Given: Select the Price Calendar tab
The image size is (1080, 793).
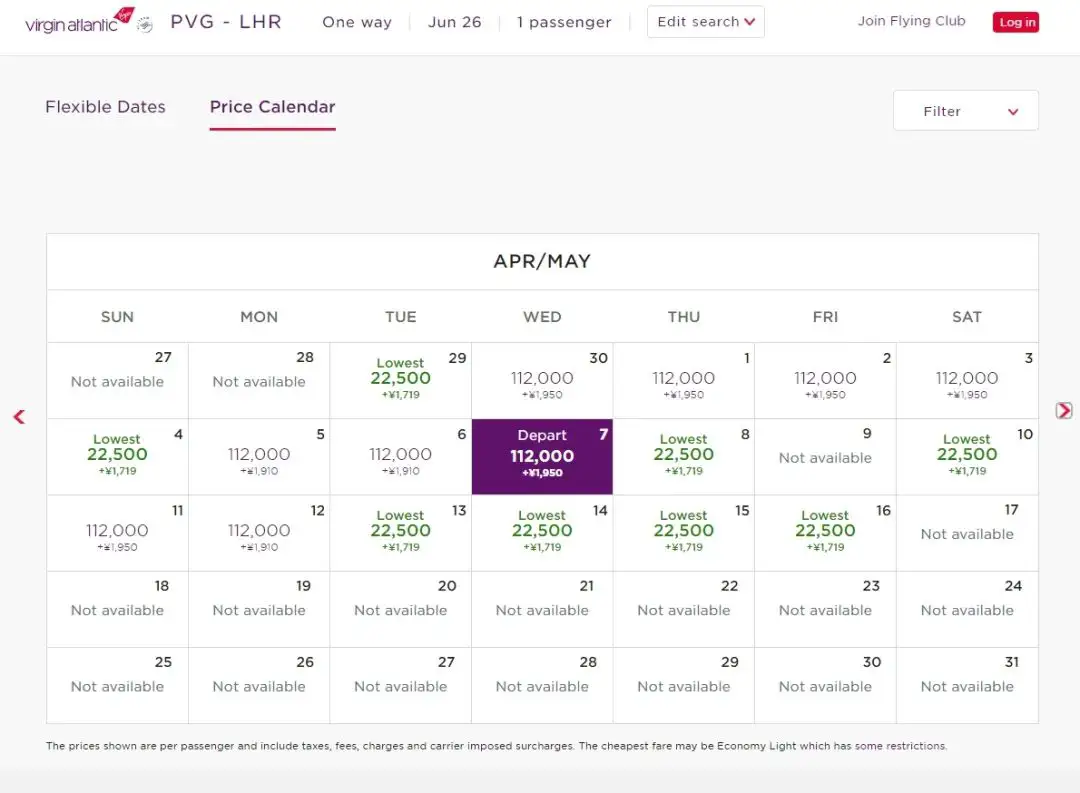Looking at the screenshot, I should (272, 107).
